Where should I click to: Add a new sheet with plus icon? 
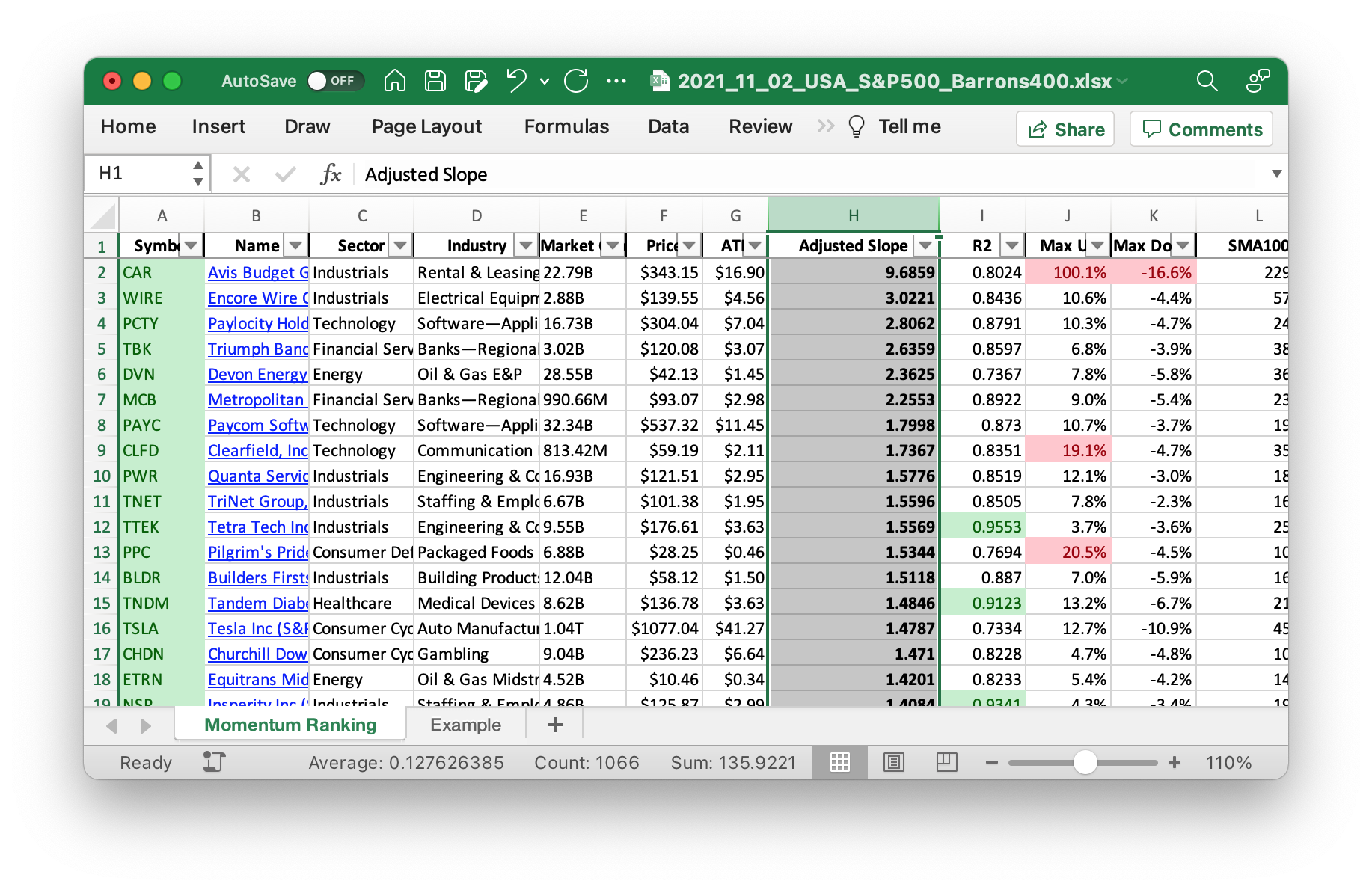(554, 725)
